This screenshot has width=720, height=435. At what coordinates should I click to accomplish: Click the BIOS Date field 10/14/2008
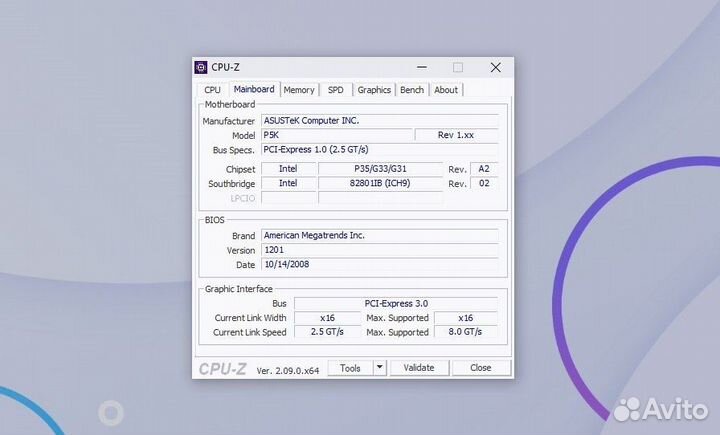pos(379,265)
